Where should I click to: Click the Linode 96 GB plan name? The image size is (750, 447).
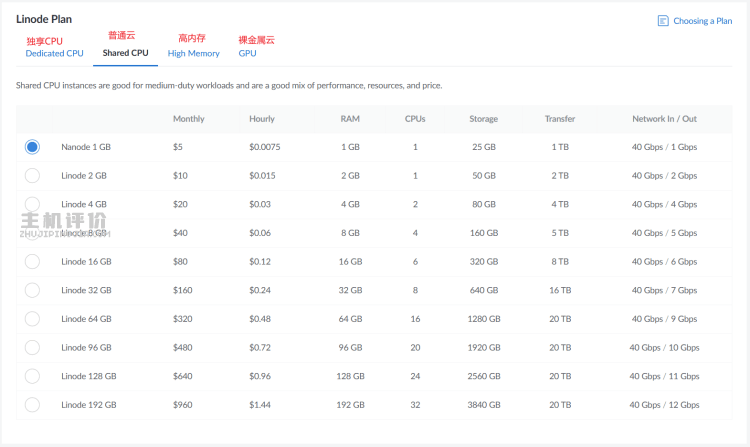click(x=86, y=348)
